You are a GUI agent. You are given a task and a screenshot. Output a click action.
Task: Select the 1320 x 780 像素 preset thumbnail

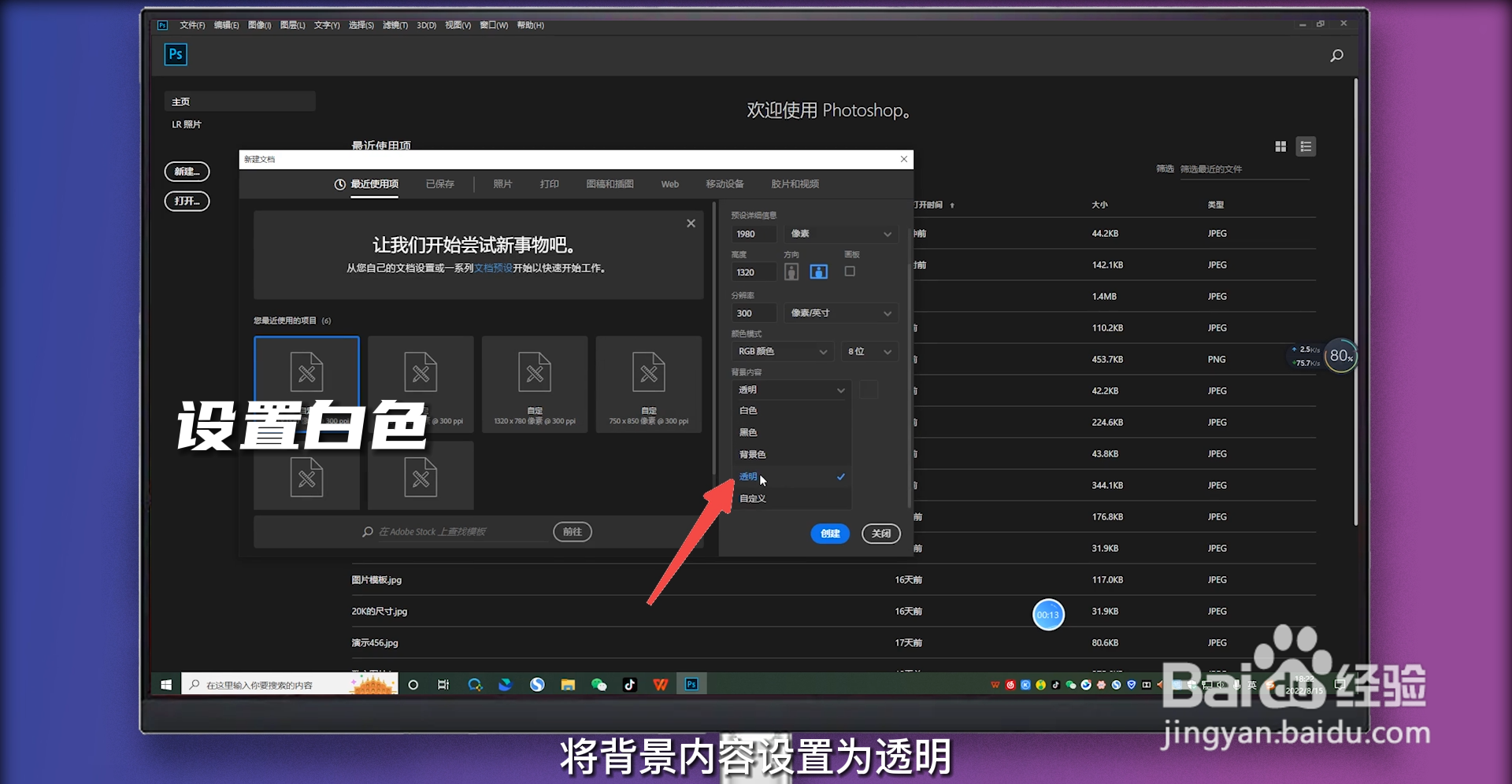coord(535,383)
